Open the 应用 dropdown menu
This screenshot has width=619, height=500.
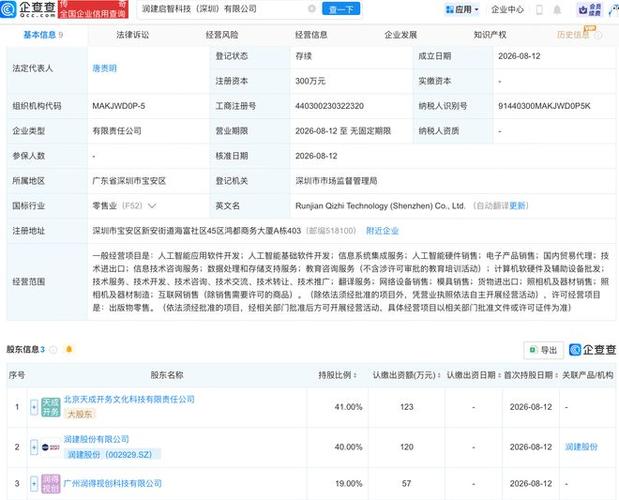(x=462, y=9)
